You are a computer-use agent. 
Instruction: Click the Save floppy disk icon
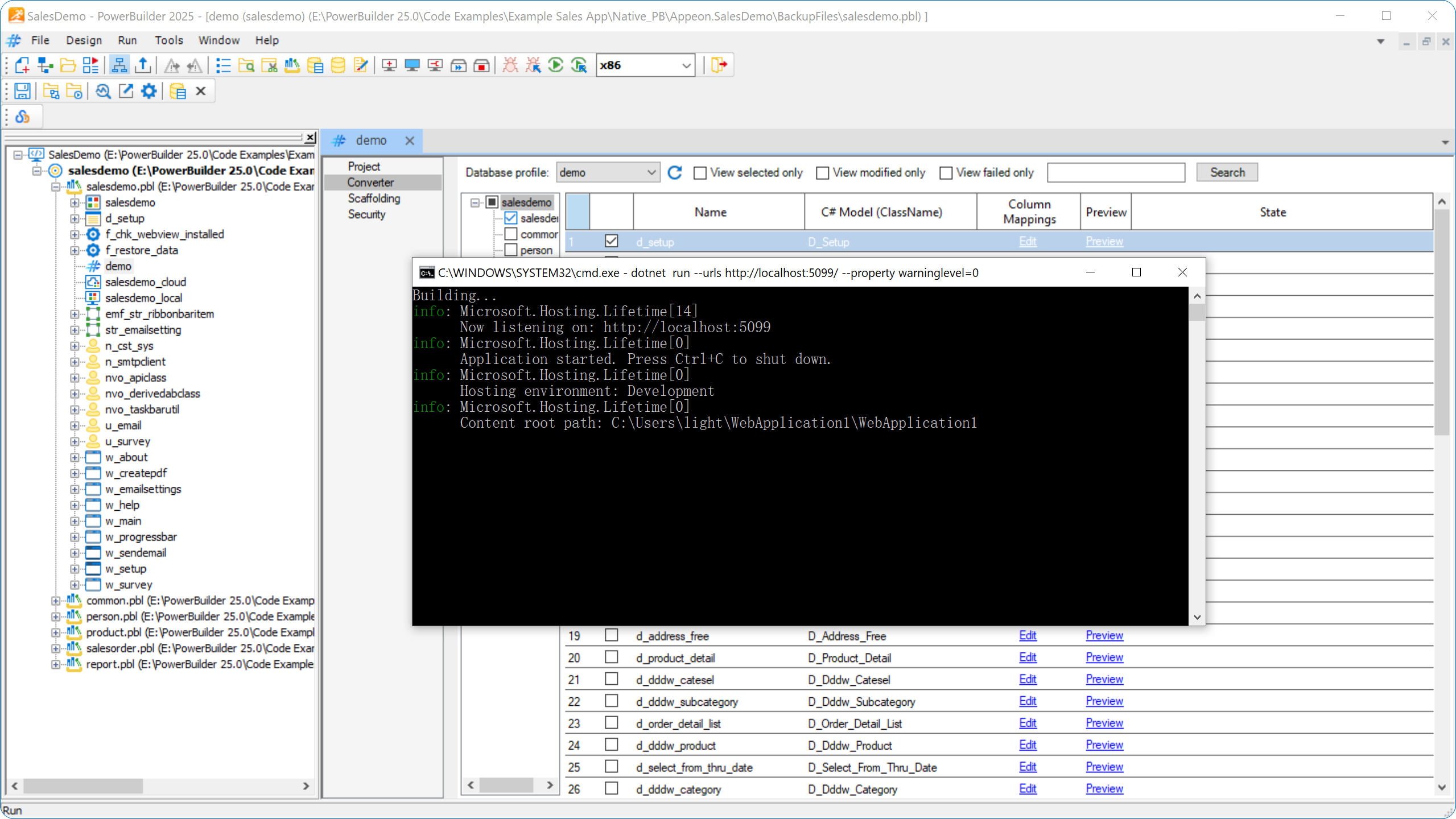tap(22, 91)
